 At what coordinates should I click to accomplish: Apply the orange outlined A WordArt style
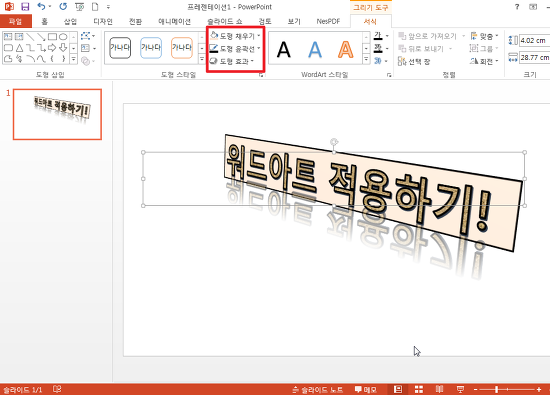pos(346,49)
